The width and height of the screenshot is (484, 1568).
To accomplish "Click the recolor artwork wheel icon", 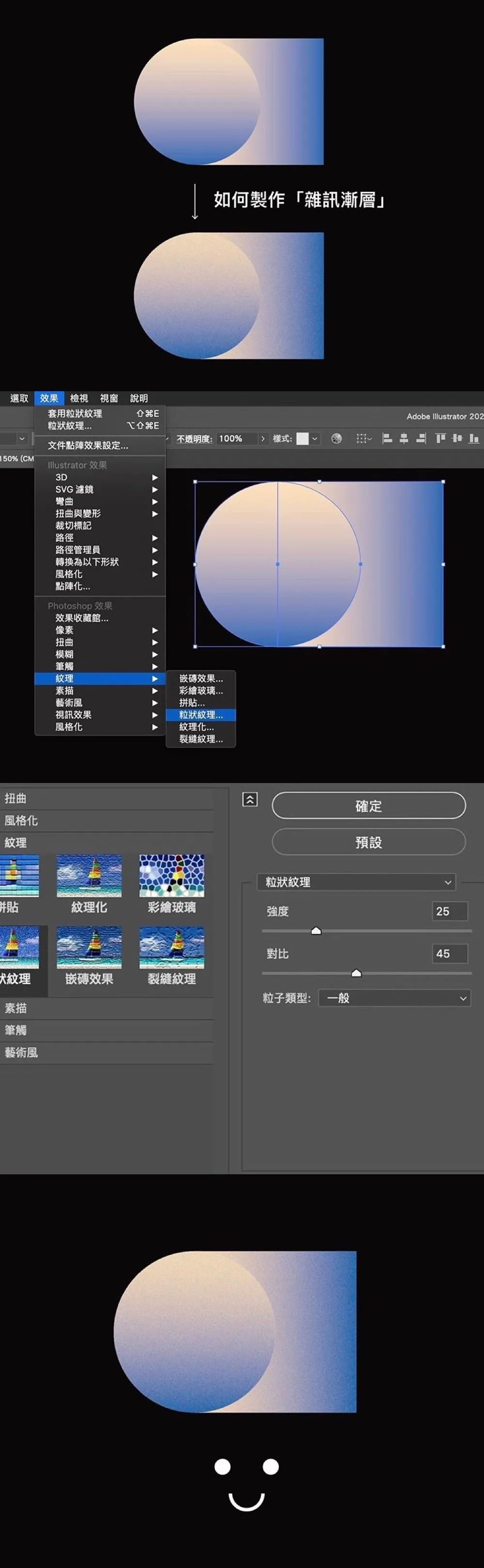I will [336, 438].
